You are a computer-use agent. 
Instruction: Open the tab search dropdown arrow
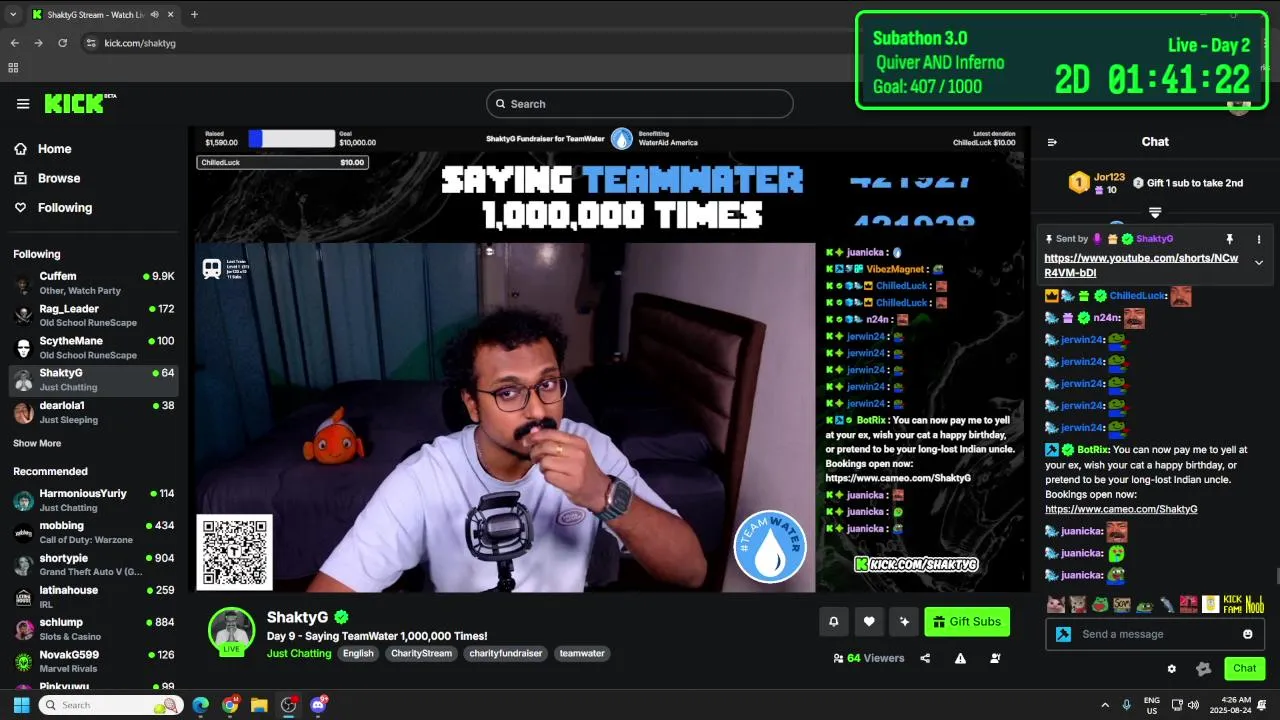[13, 15]
